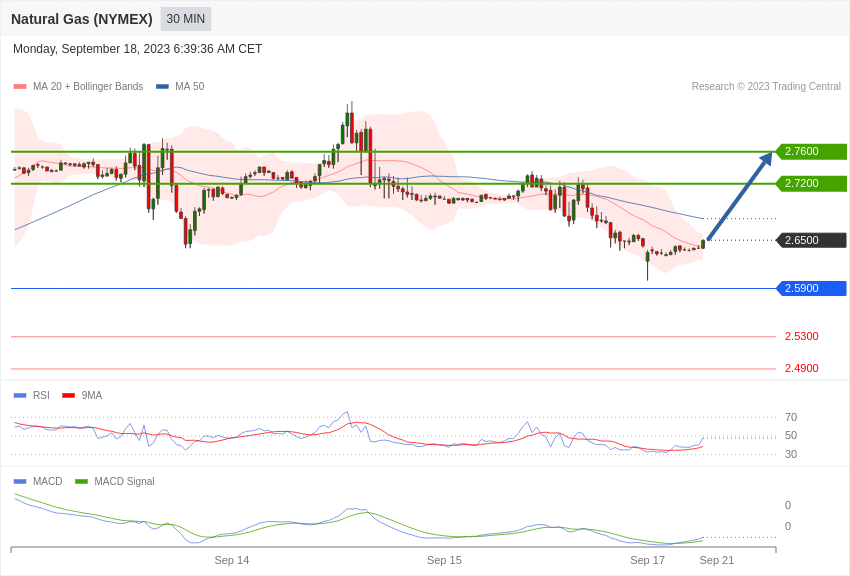Click the Sep 17 date axis label
850x576 pixels.
pos(647,560)
